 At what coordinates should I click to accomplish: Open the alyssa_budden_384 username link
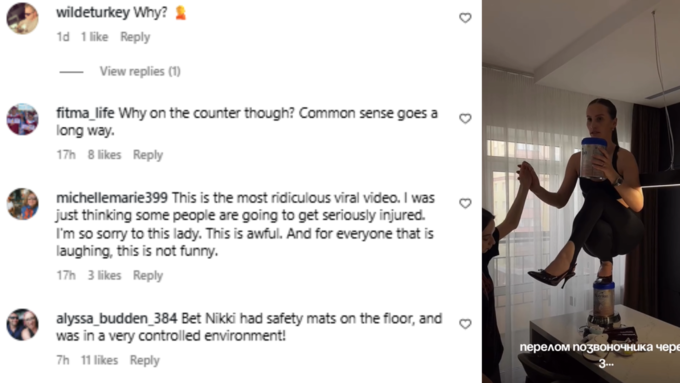click(x=117, y=318)
